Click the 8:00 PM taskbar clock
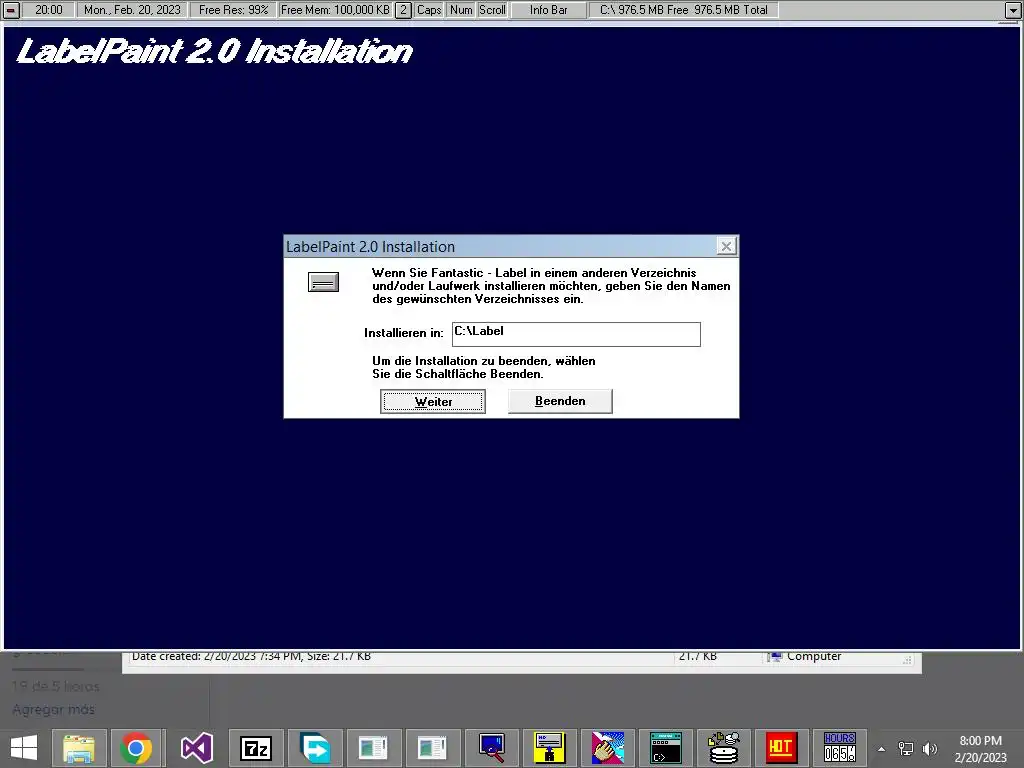The image size is (1024, 768). point(980,749)
